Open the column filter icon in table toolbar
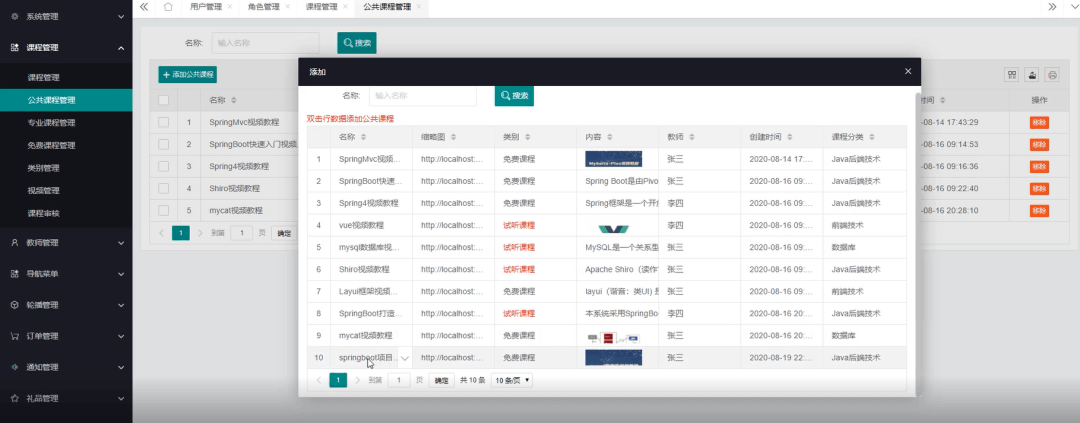 tap(1012, 74)
